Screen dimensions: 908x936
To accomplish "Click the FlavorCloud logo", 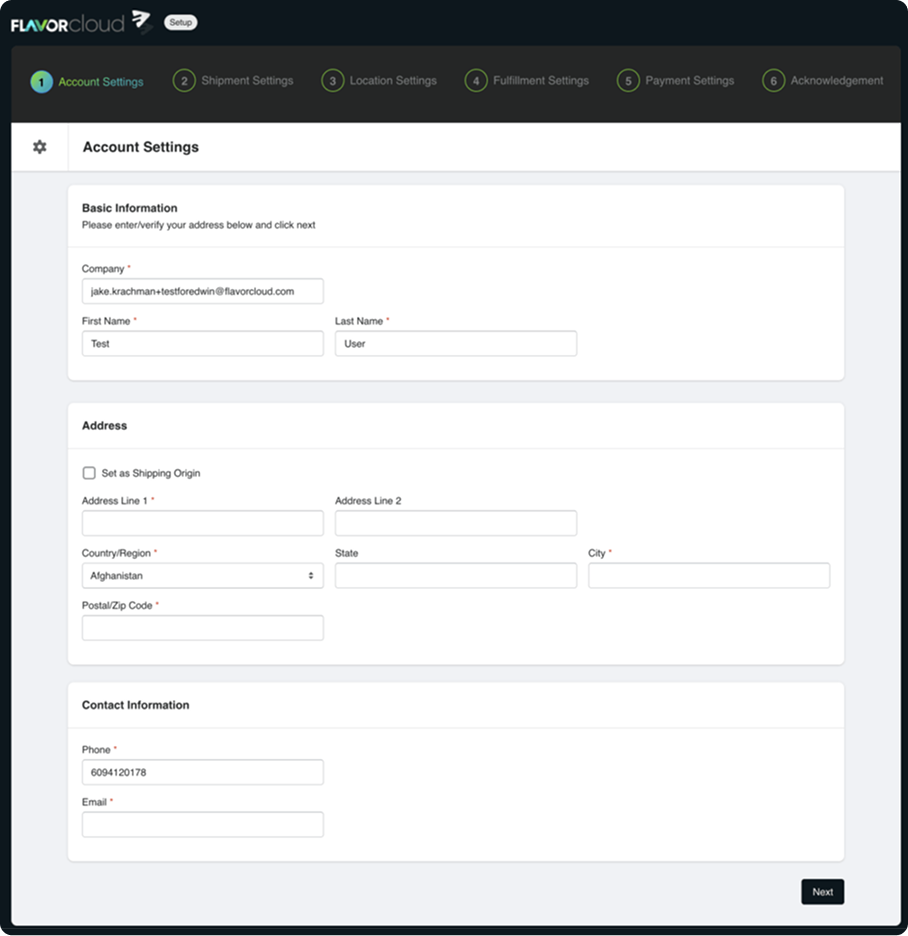I will [x=81, y=23].
